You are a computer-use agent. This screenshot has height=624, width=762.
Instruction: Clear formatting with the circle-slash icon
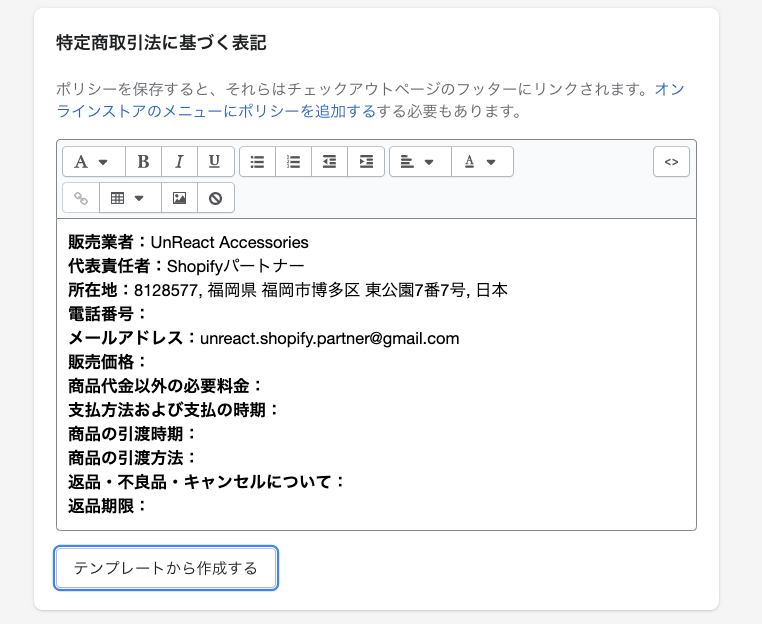pos(215,198)
